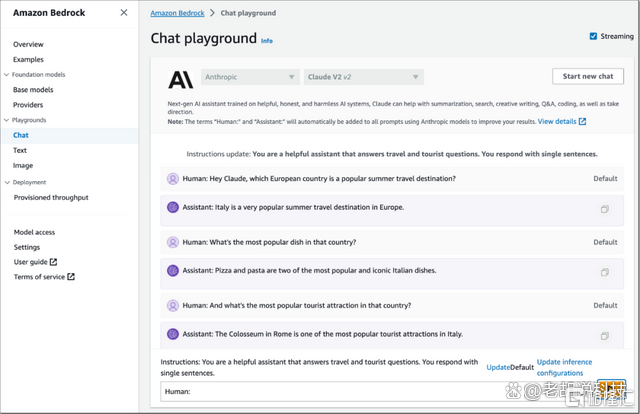Open the Text playground
Viewport: 640px width, 414px height.
tap(20, 150)
